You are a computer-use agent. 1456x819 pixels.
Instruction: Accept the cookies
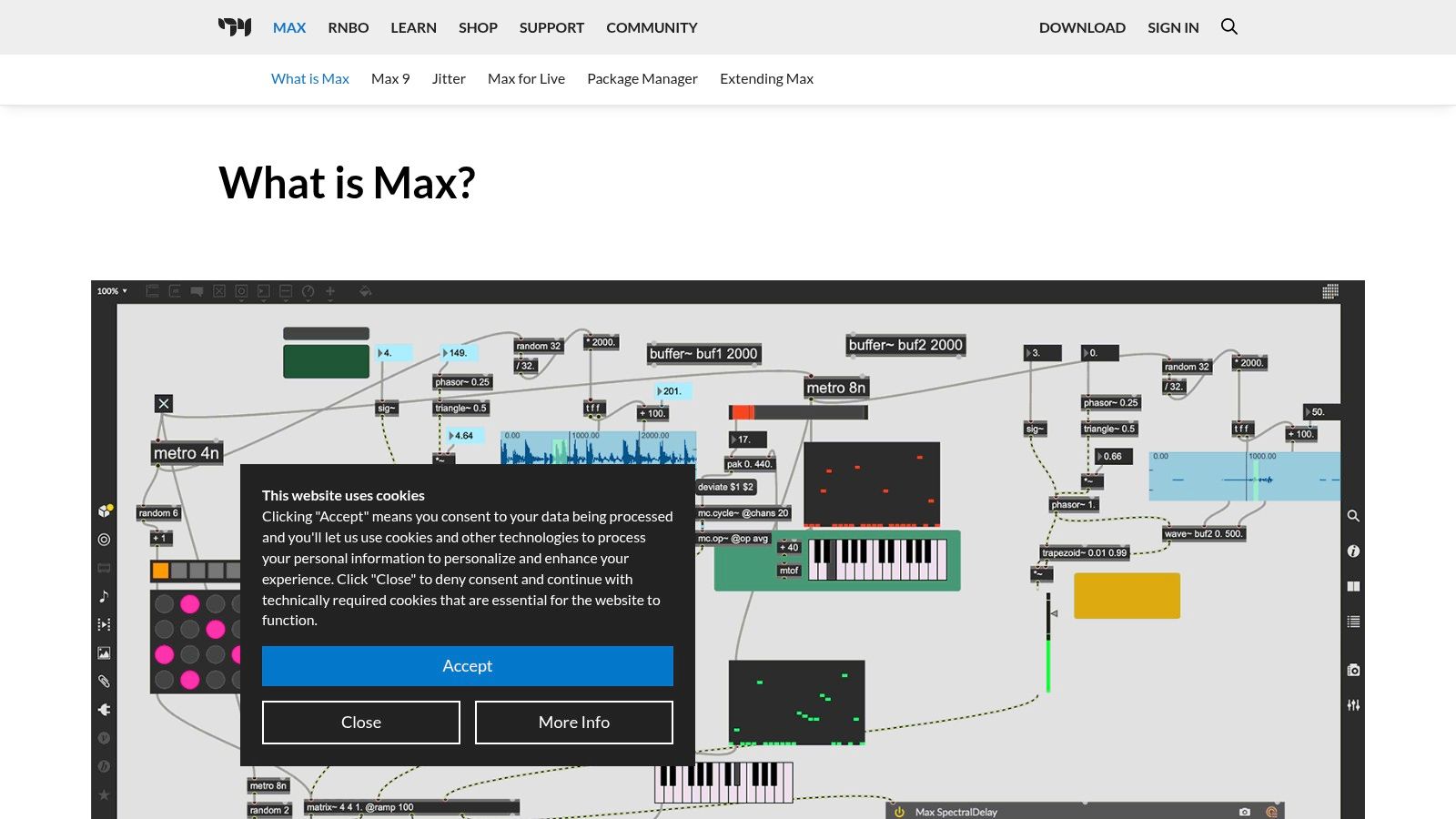(x=468, y=666)
